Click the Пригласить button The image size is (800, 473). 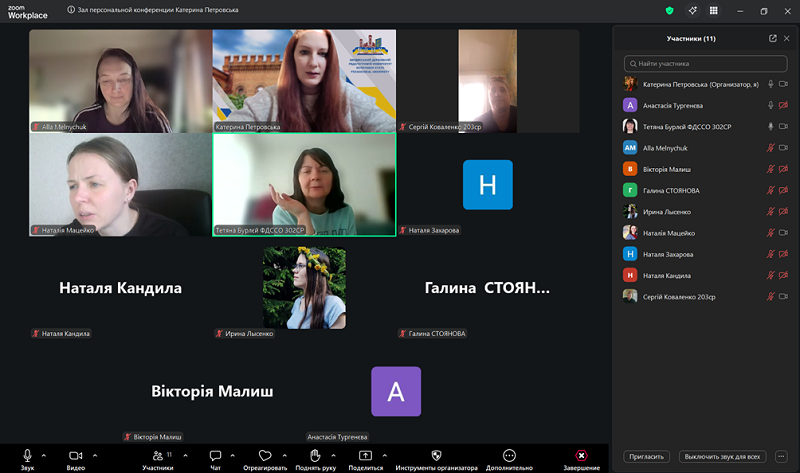[645, 456]
